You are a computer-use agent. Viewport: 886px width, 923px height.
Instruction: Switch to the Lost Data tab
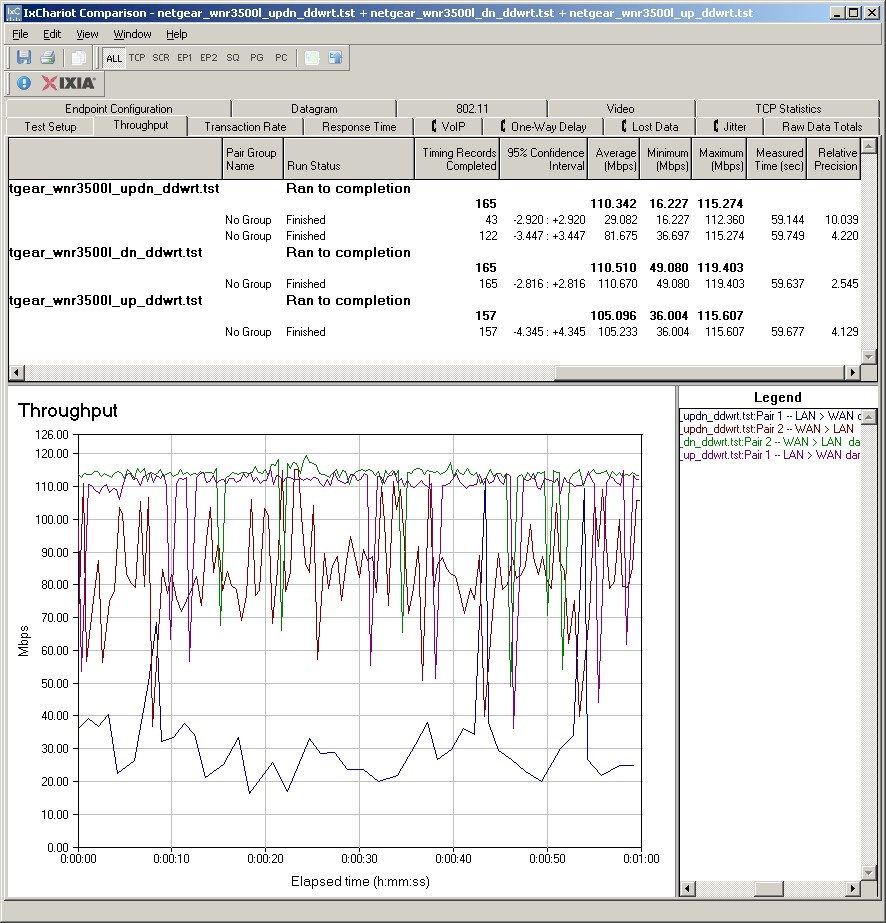[x=649, y=127]
